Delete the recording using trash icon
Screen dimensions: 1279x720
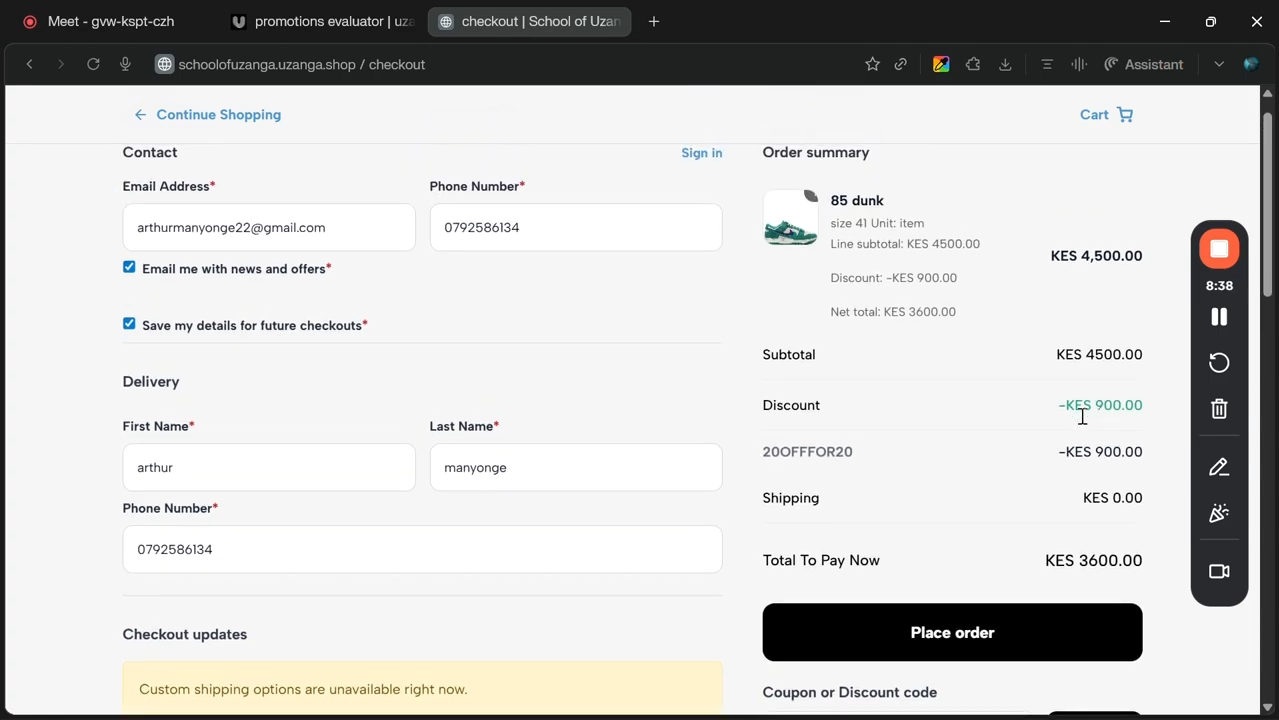pos(1219,409)
